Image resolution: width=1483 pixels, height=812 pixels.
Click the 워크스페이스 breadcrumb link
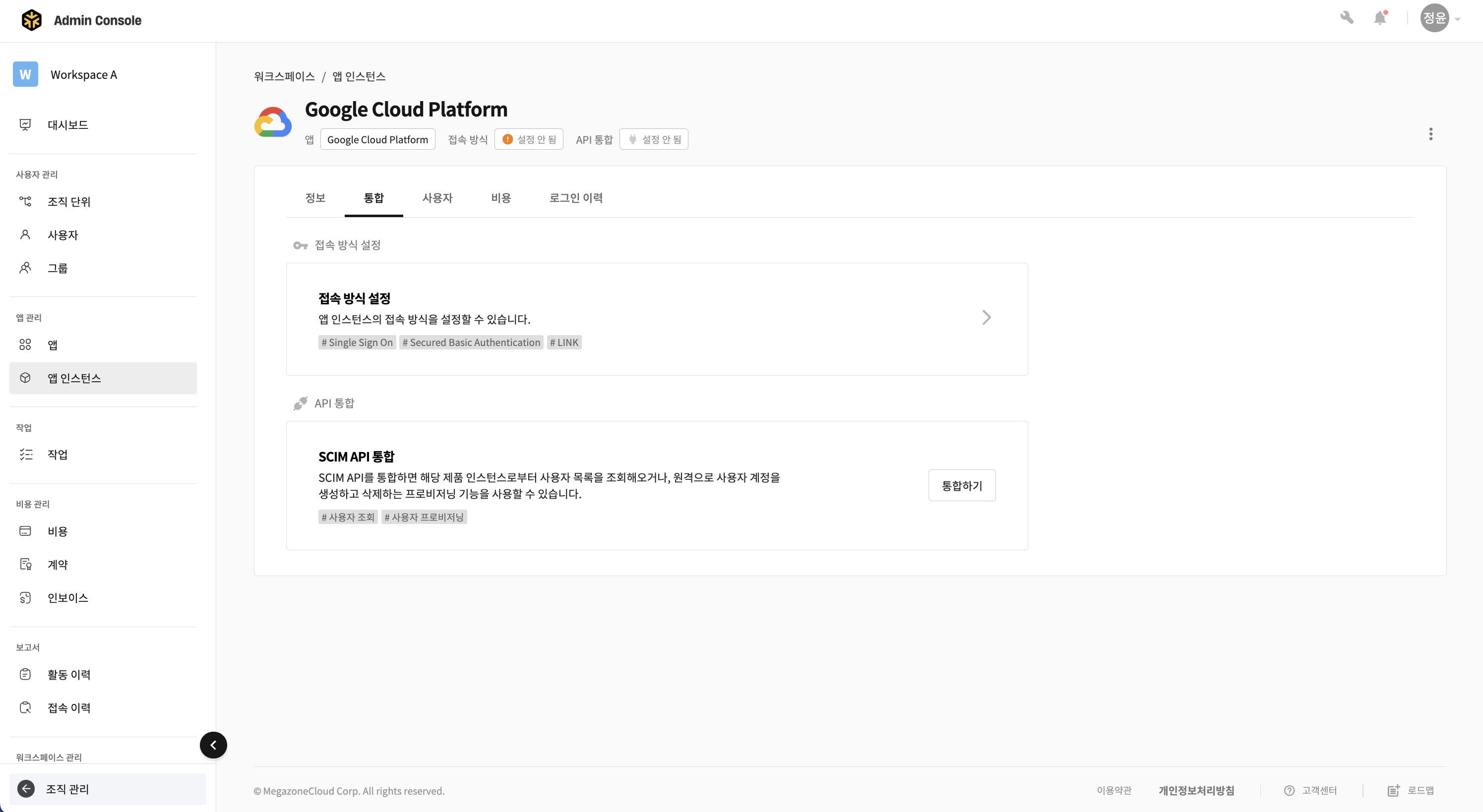[284, 76]
